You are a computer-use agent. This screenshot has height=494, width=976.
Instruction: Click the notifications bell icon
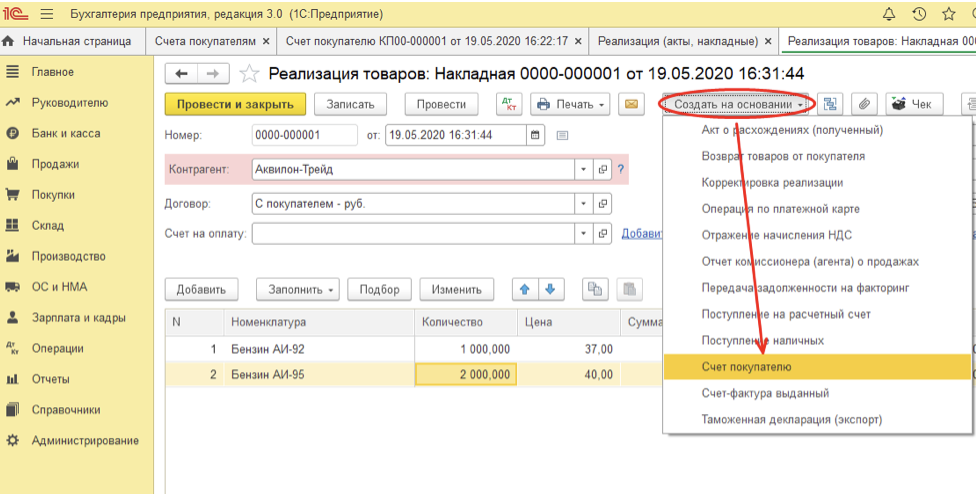[x=889, y=14]
